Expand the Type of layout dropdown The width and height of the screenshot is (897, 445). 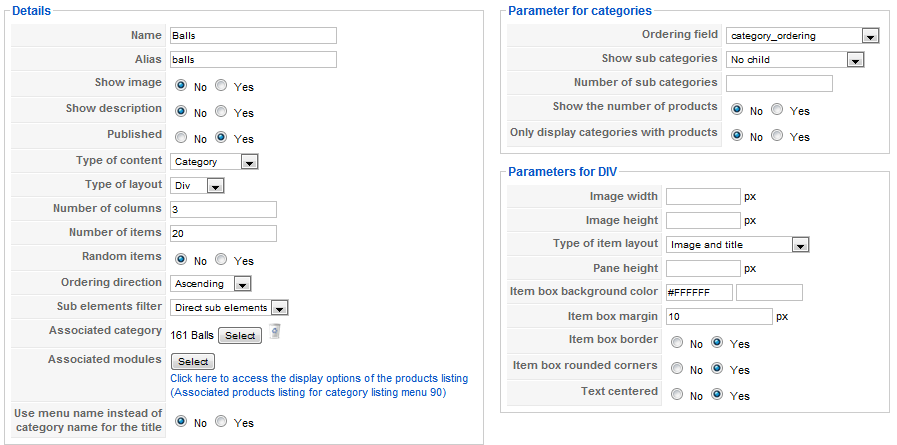(197, 186)
